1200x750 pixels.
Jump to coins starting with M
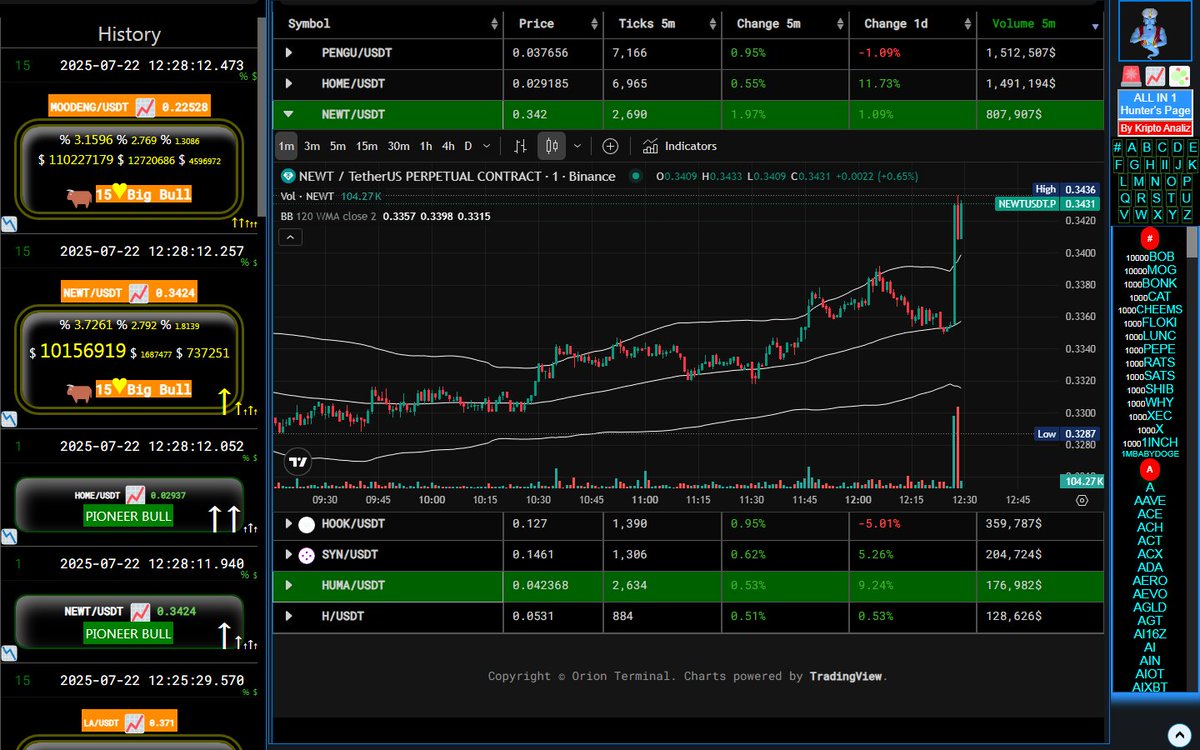[x=1139, y=181]
